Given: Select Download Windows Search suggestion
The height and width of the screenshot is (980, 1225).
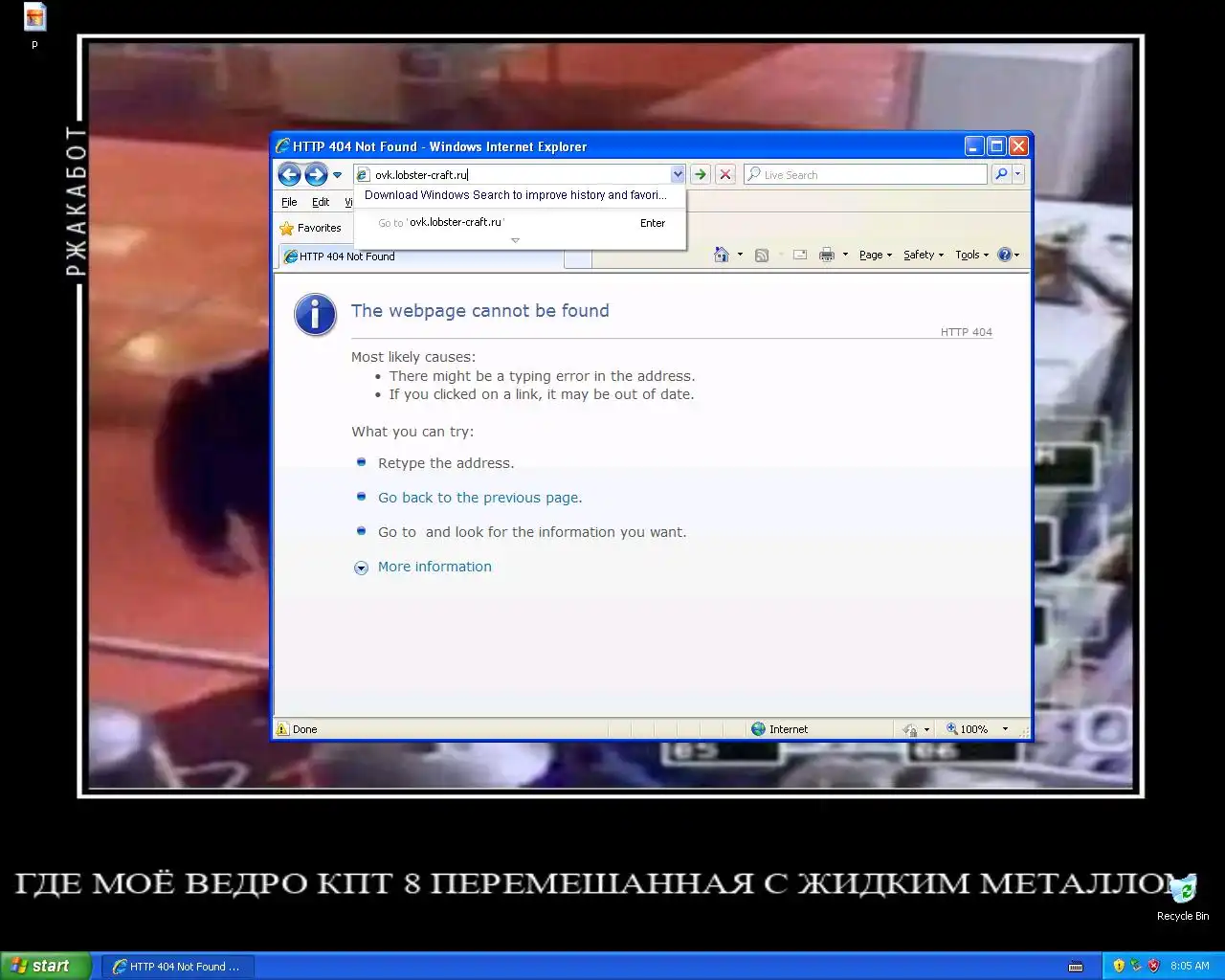Looking at the screenshot, I should point(516,195).
